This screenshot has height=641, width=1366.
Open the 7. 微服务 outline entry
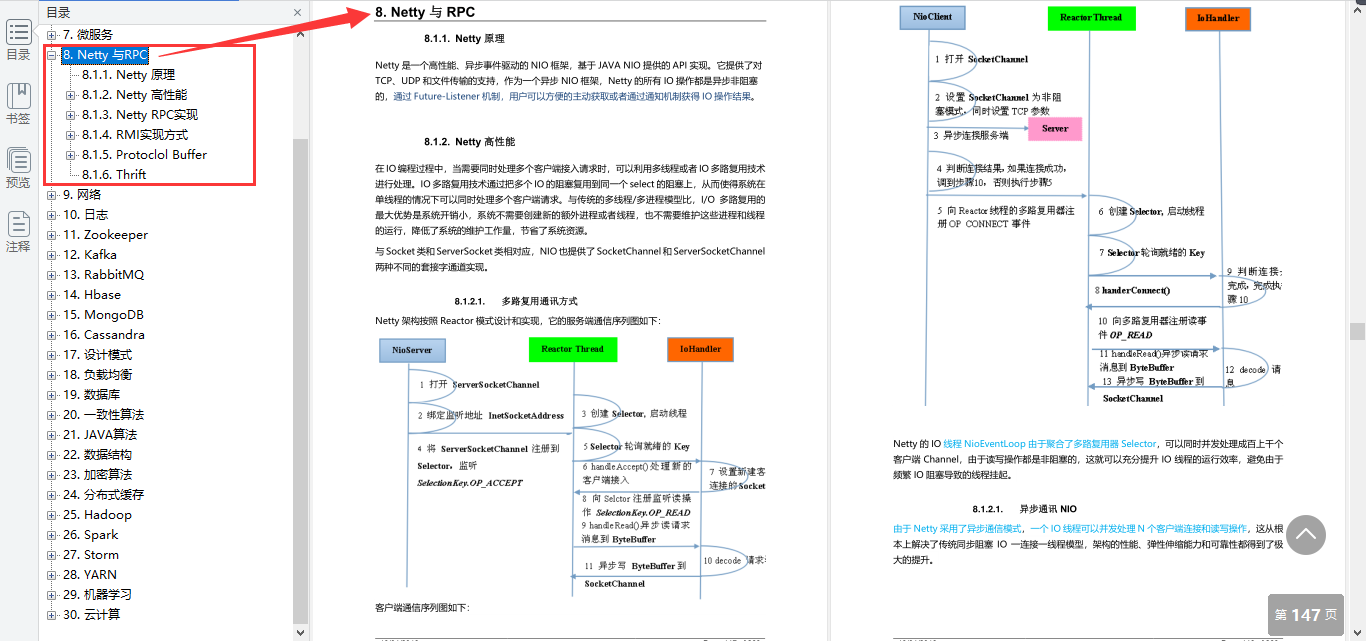coord(88,35)
